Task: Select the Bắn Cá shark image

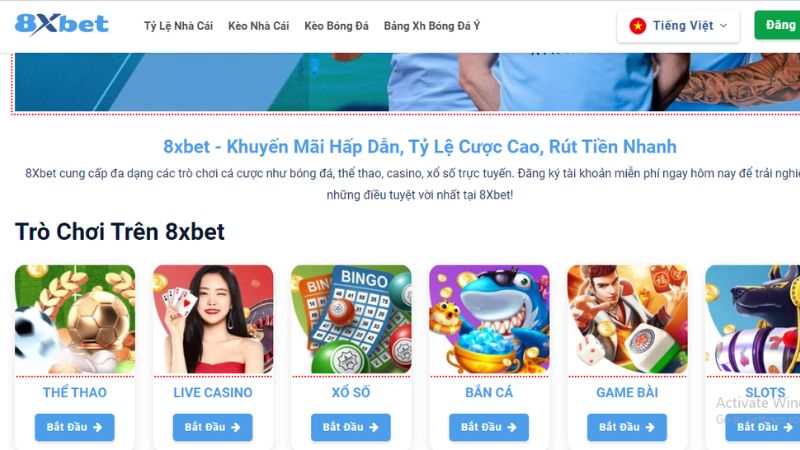Action: point(489,319)
